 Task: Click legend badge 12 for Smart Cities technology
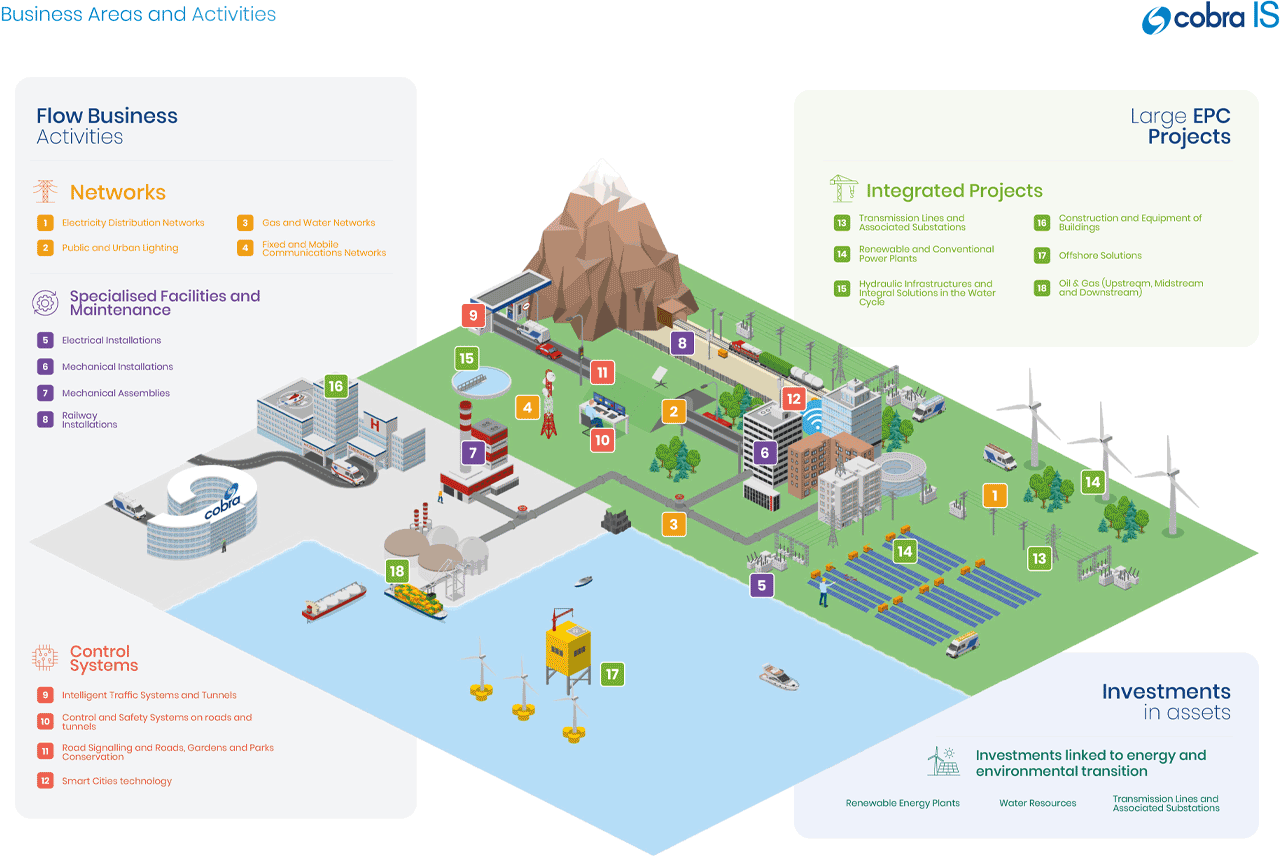45,781
